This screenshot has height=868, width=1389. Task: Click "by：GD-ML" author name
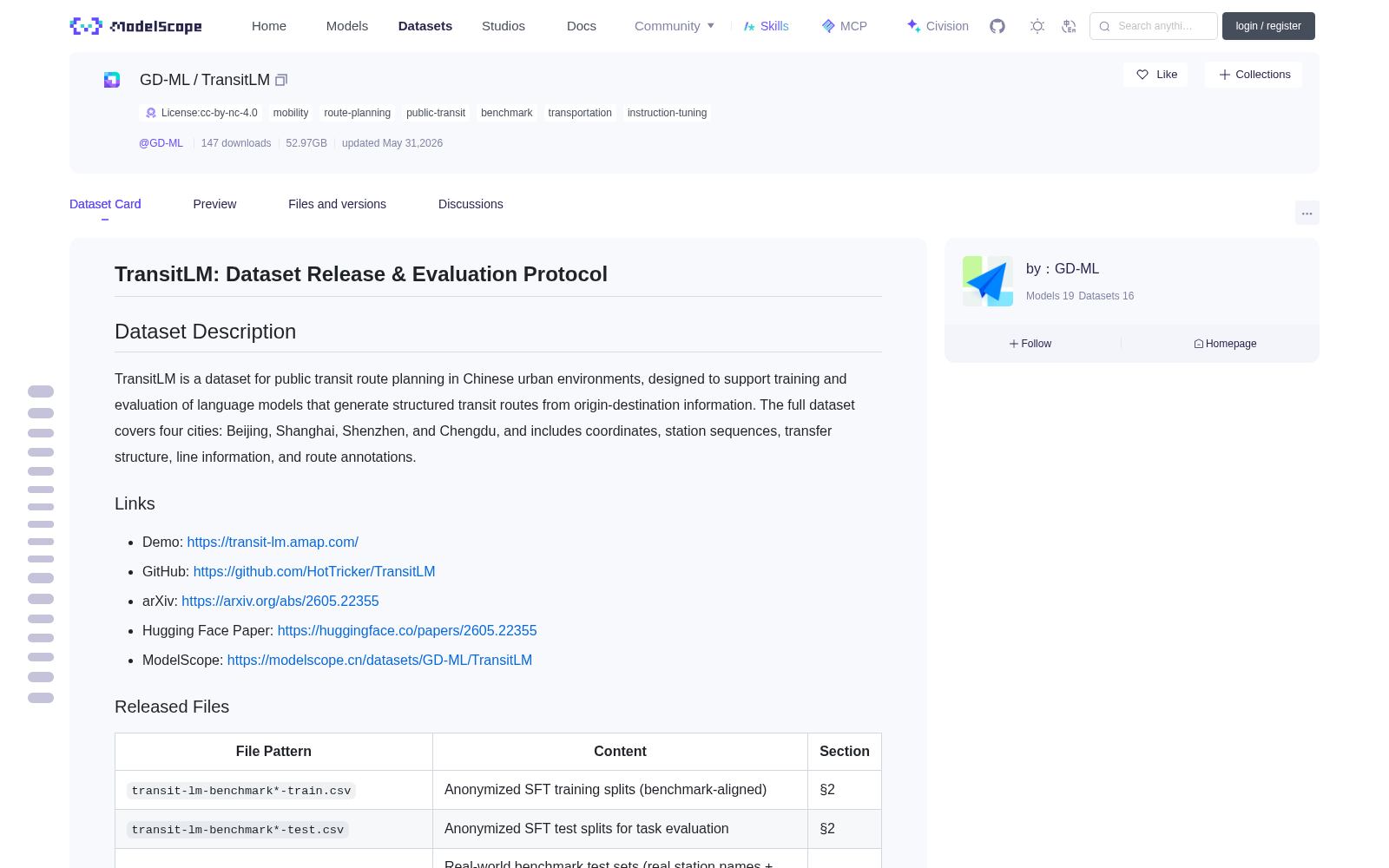pos(1063,269)
